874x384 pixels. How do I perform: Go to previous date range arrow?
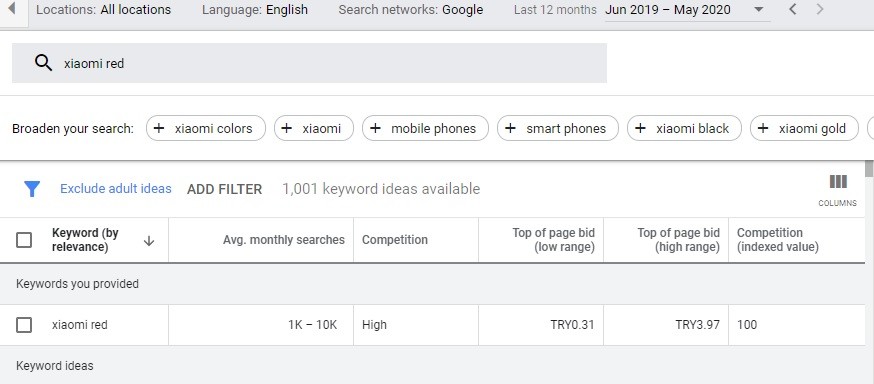click(x=793, y=9)
